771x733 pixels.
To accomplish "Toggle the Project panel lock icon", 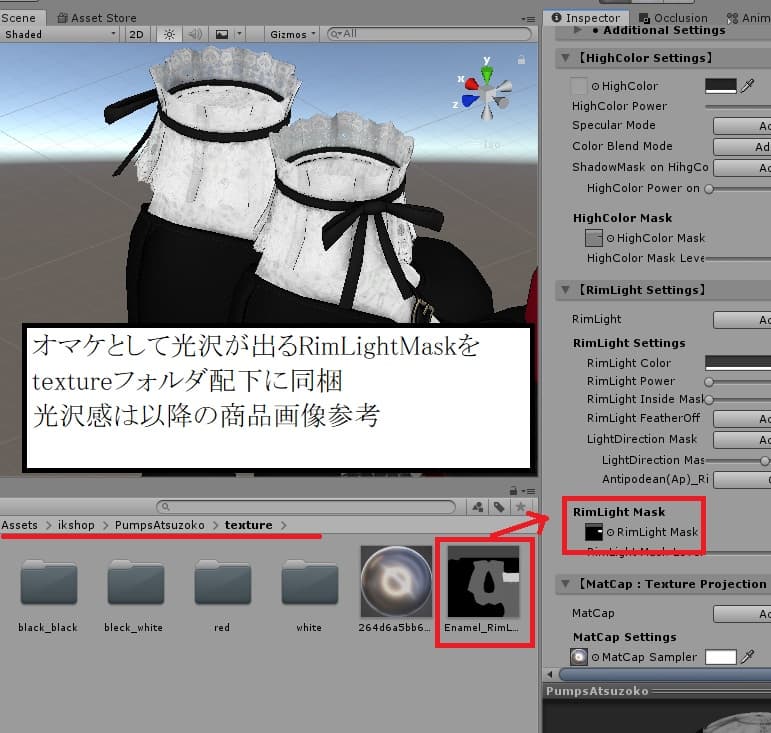I will (513, 491).
